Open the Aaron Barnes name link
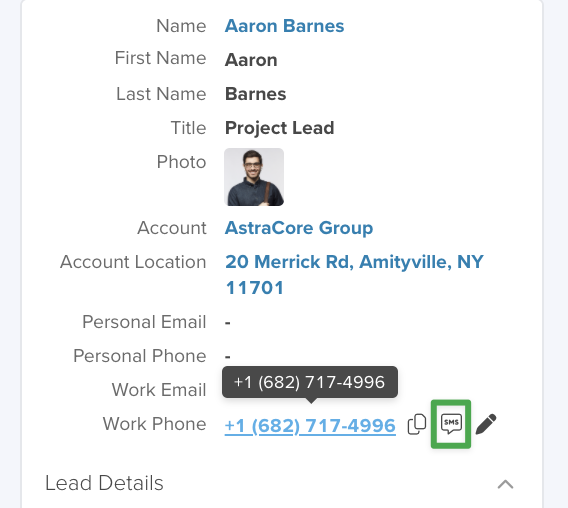This screenshot has height=508, width=568. point(284,26)
